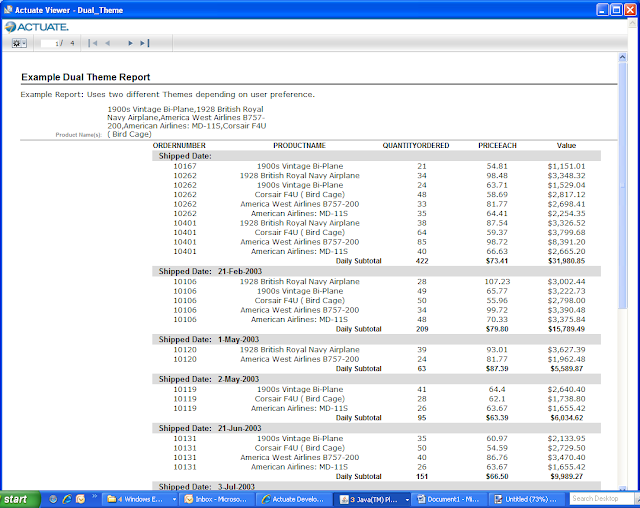Click the QUANTITYORDERED column header
This screenshot has width=640, height=508.
tap(416, 146)
